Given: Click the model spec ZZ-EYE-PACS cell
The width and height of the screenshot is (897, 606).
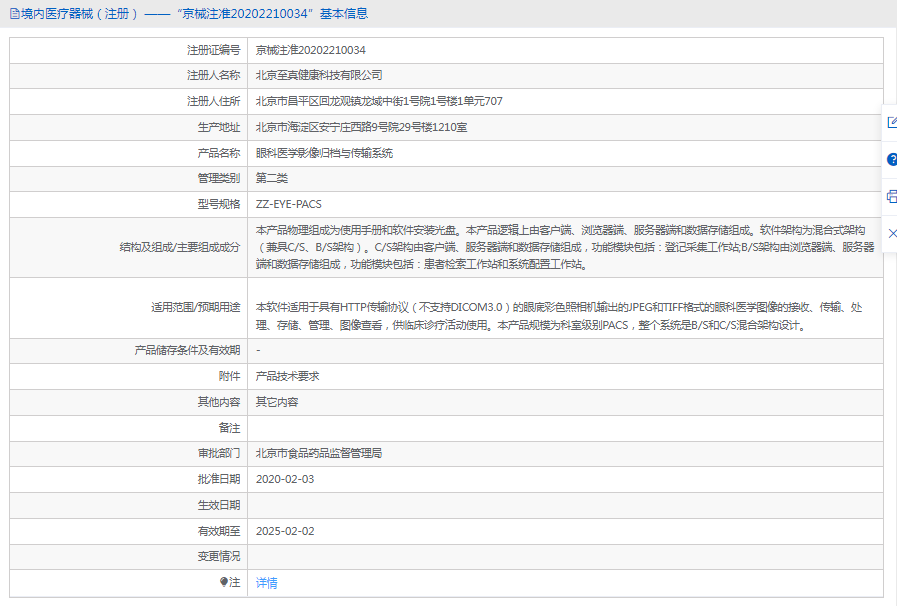Looking at the screenshot, I should 288,204.
